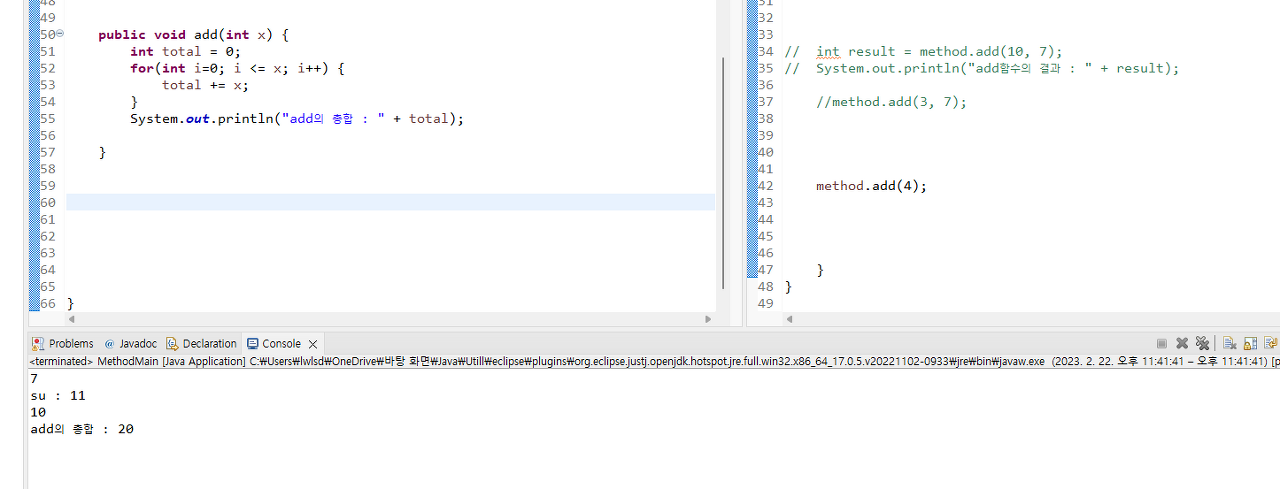The width and height of the screenshot is (1280, 489).
Task: Click the 'for(int i=0; i <= x; i++) {' line
Action: coord(237,68)
